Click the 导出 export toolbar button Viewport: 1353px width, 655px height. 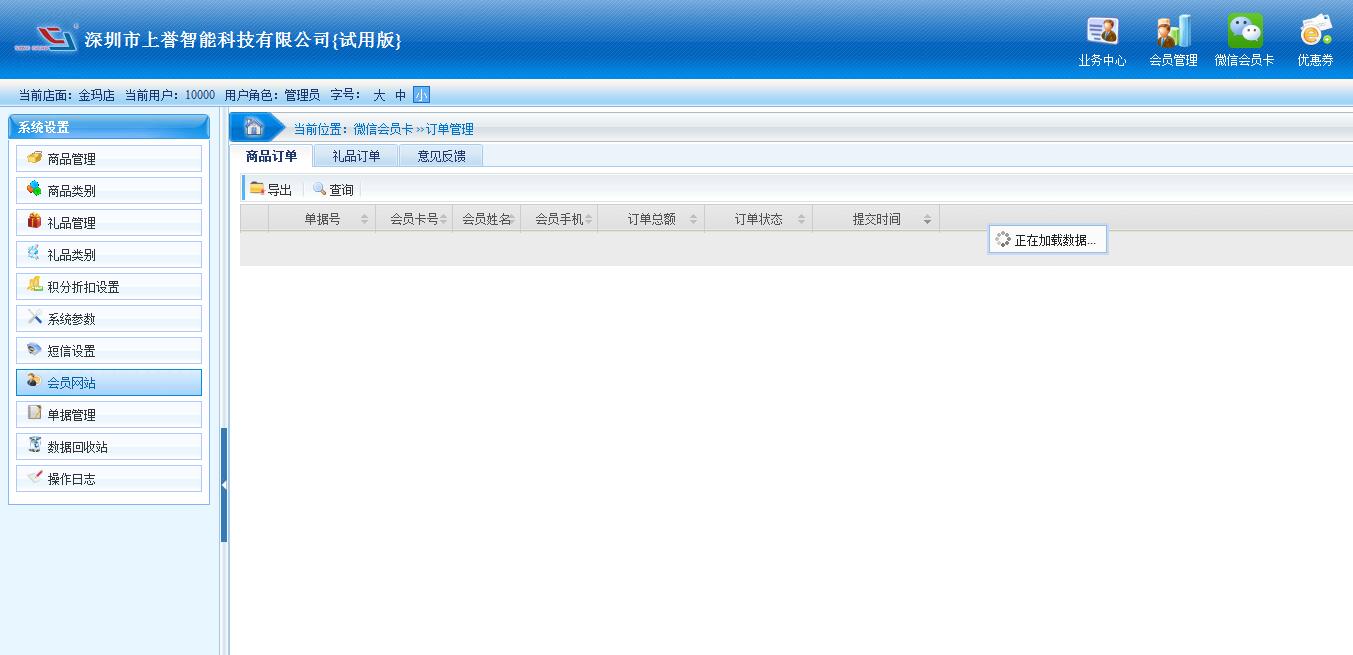271,189
